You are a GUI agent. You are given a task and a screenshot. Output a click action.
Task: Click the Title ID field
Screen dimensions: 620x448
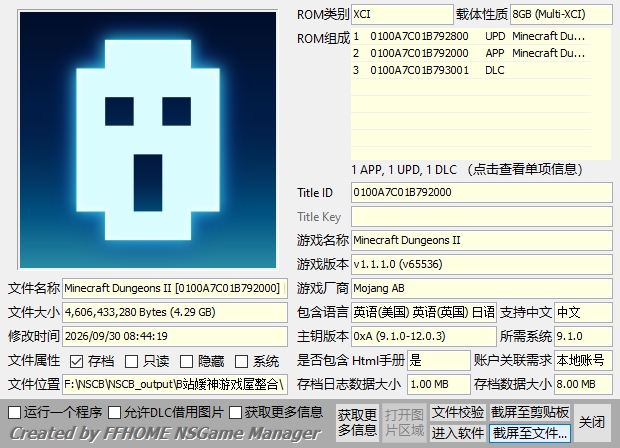(482, 193)
